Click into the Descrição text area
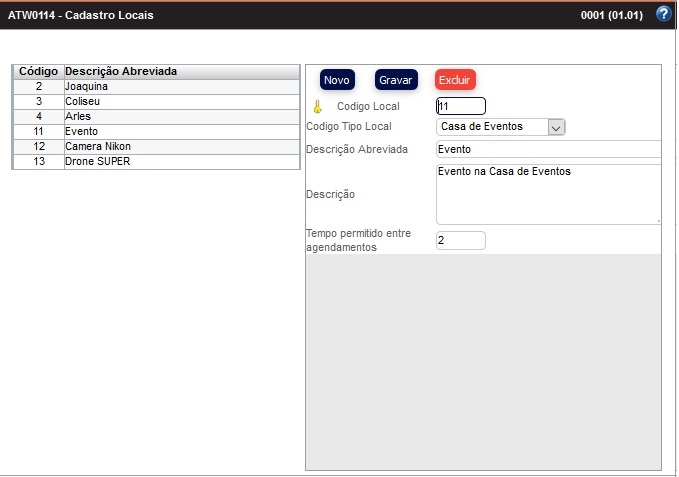 point(548,194)
